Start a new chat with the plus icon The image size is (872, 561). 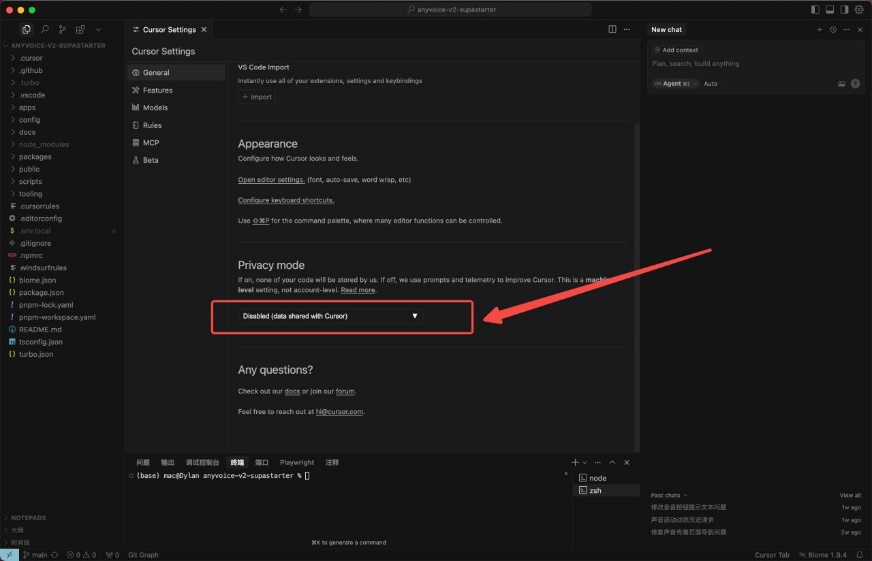820,30
